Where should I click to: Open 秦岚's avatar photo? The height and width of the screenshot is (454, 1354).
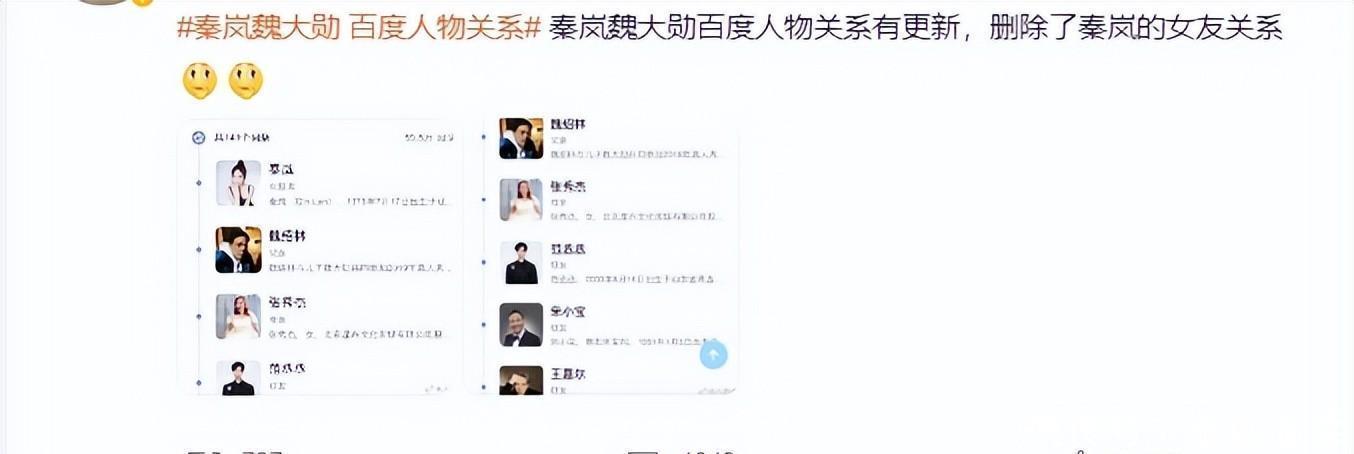(x=238, y=183)
